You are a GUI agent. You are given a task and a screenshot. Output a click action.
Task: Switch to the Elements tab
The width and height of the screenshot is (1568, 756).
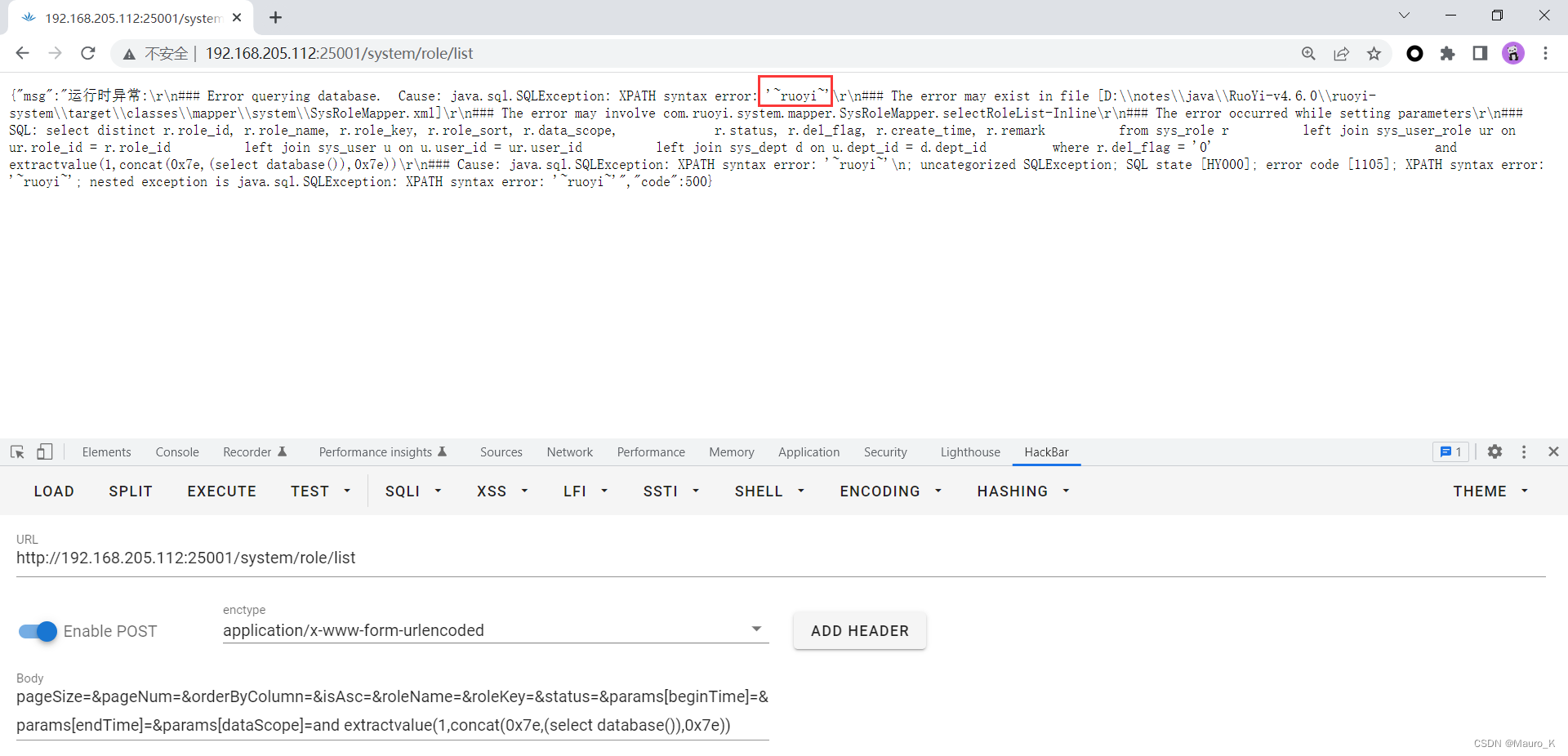tap(106, 452)
